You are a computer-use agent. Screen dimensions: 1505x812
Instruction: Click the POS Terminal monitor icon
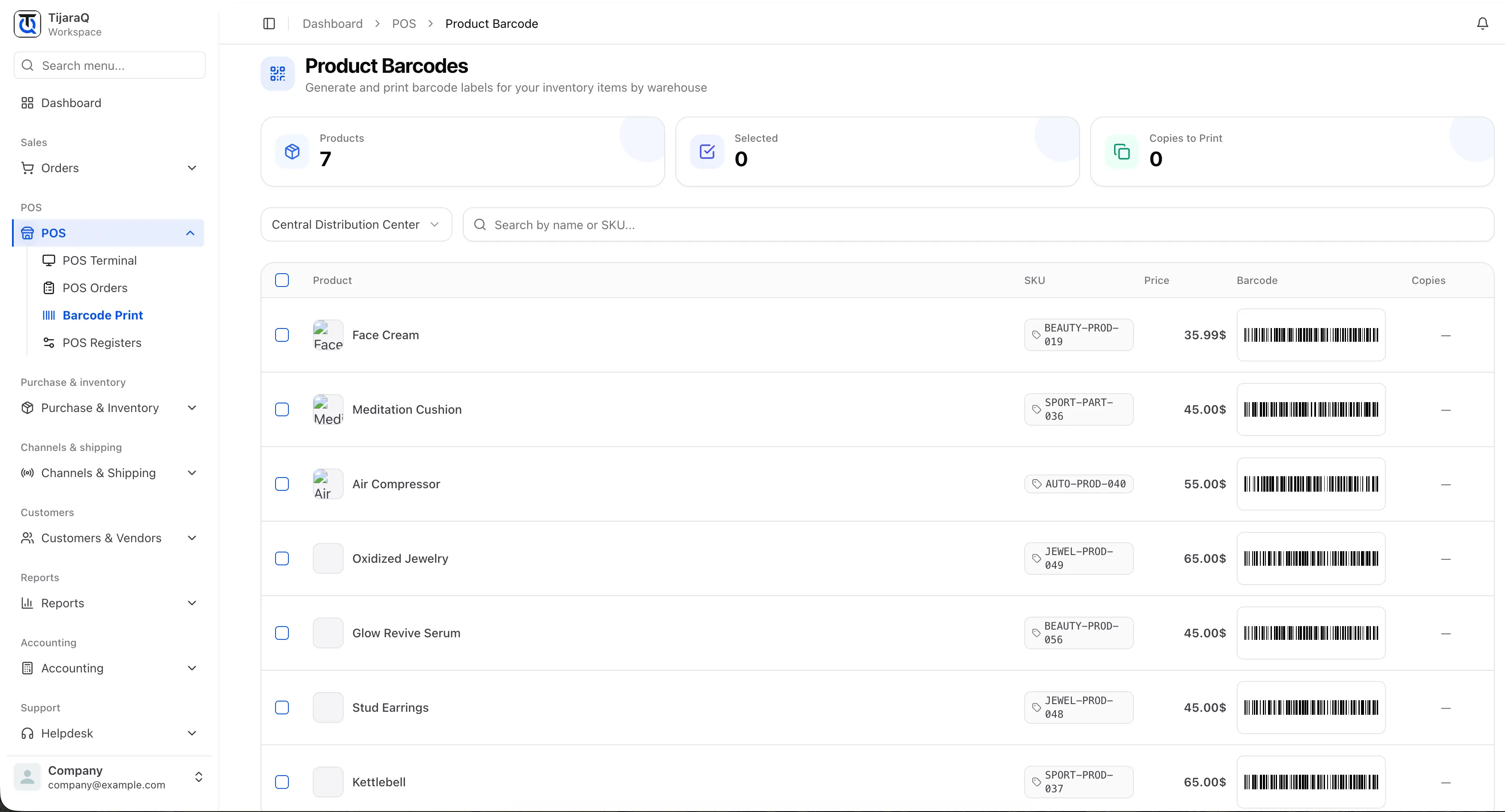tap(49, 260)
